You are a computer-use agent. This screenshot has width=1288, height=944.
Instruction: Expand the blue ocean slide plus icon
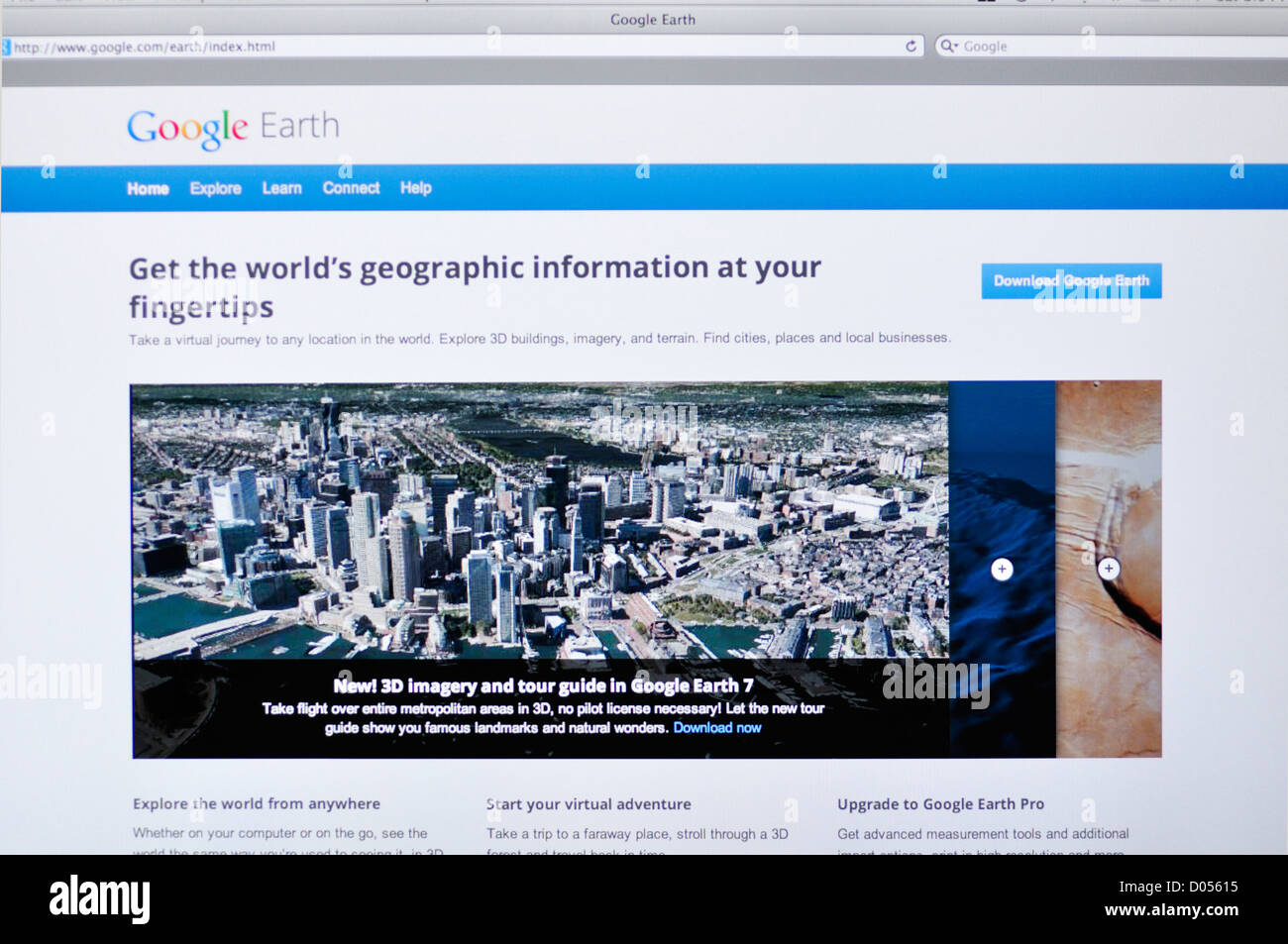point(1002,570)
